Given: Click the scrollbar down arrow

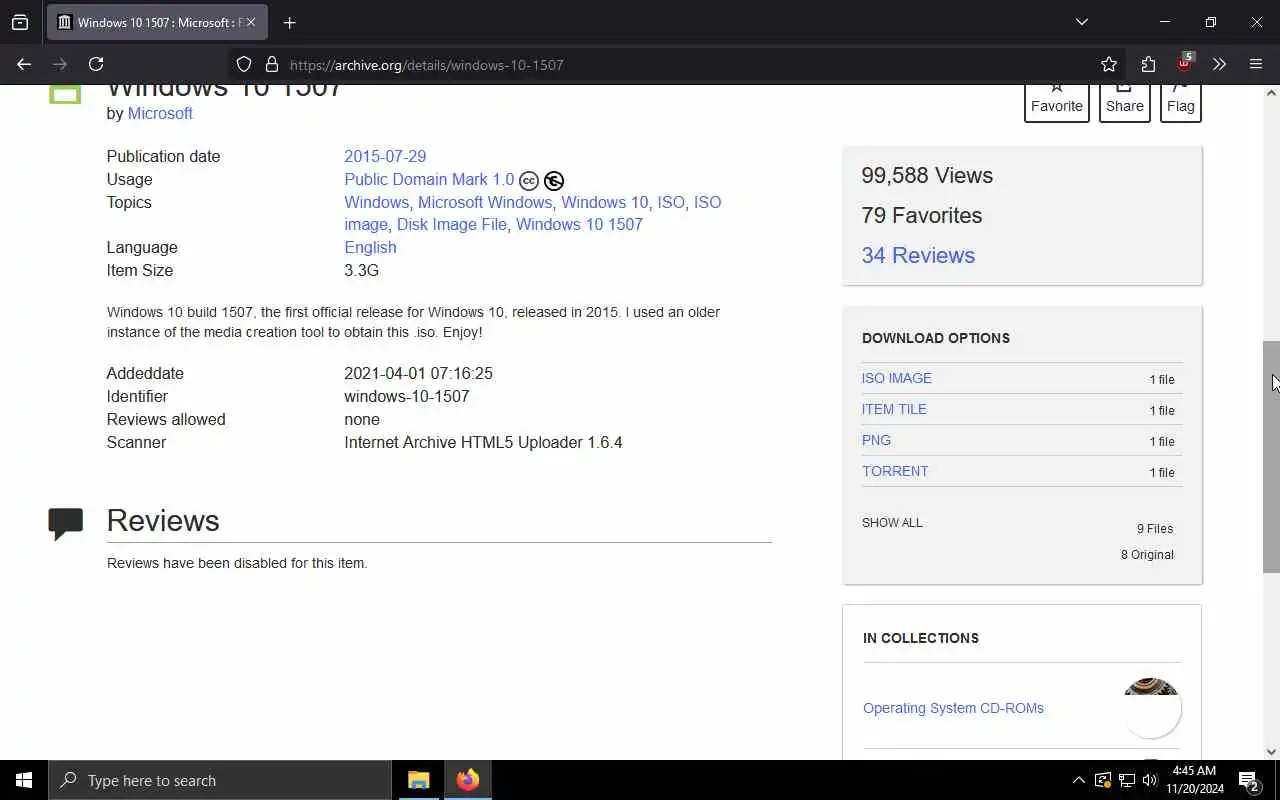Looking at the screenshot, I should tap(1271, 752).
